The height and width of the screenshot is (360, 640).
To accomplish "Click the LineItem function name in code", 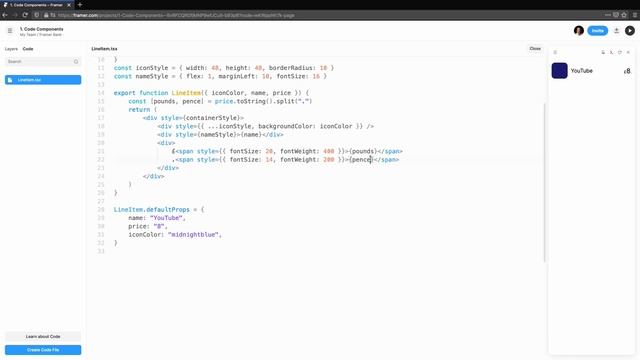I will point(186,93).
